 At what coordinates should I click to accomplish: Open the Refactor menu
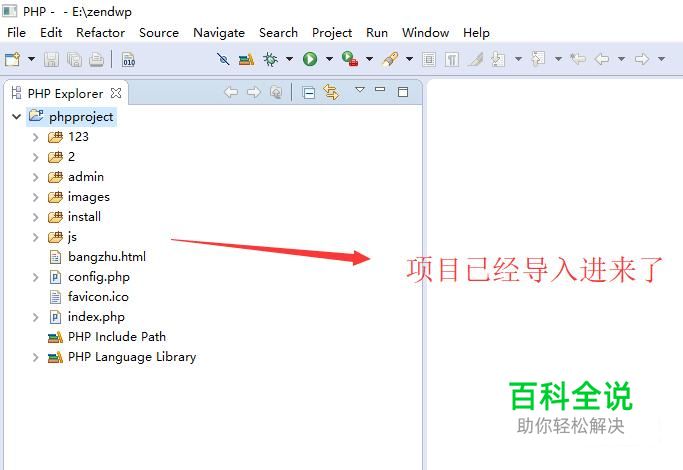[x=101, y=33]
